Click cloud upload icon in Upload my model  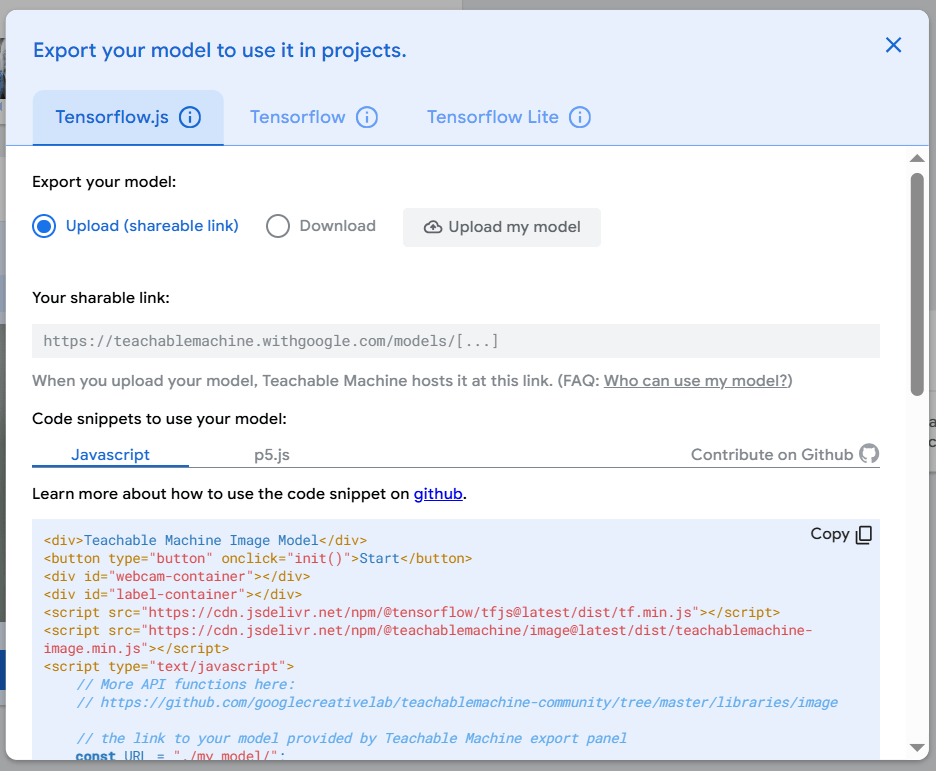click(433, 227)
